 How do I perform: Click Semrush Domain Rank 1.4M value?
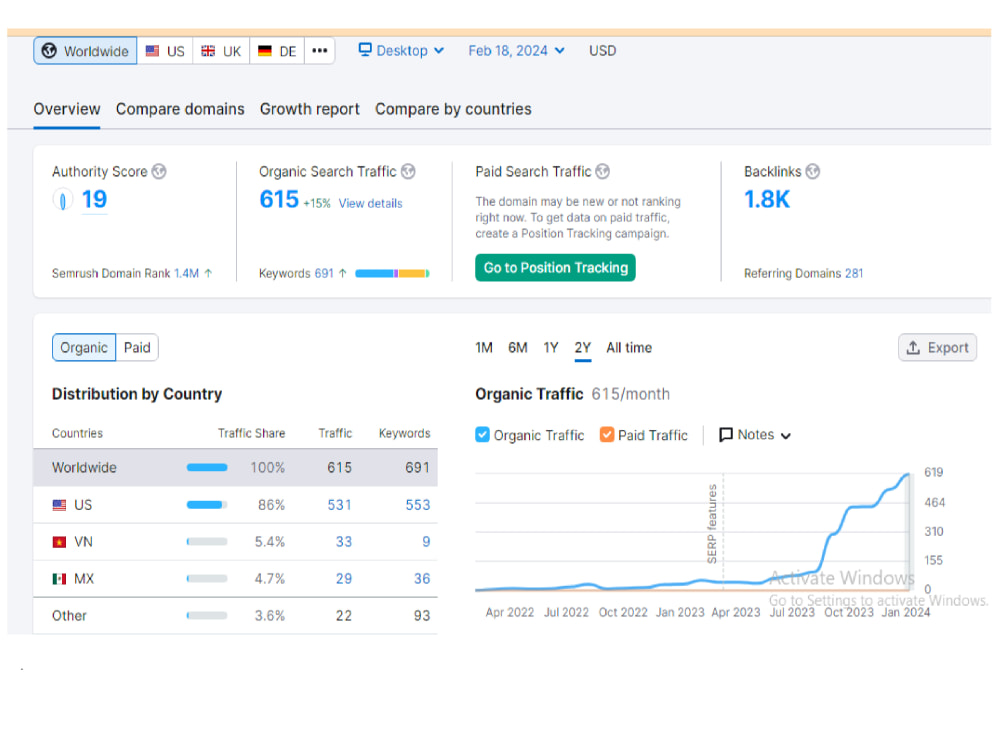coord(187,273)
